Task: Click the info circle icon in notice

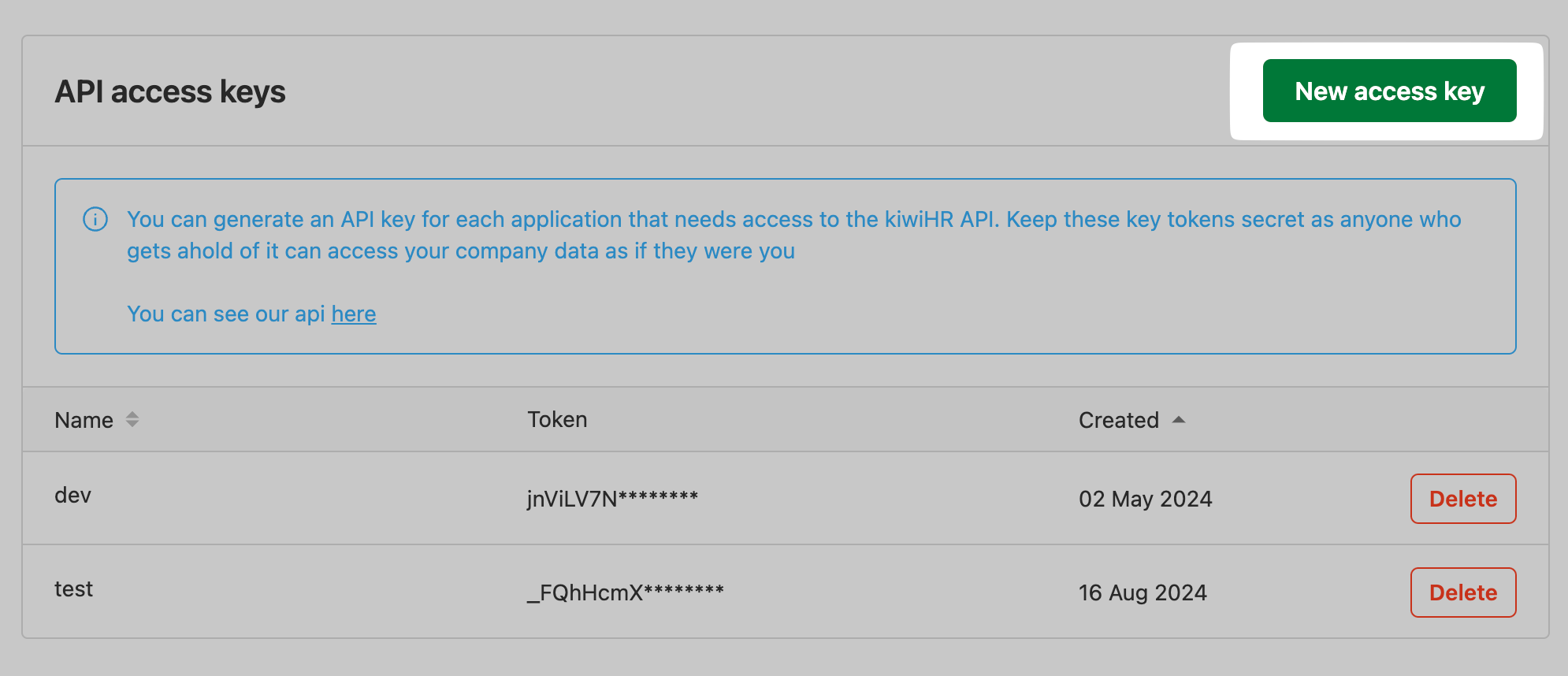Action: 95,219
